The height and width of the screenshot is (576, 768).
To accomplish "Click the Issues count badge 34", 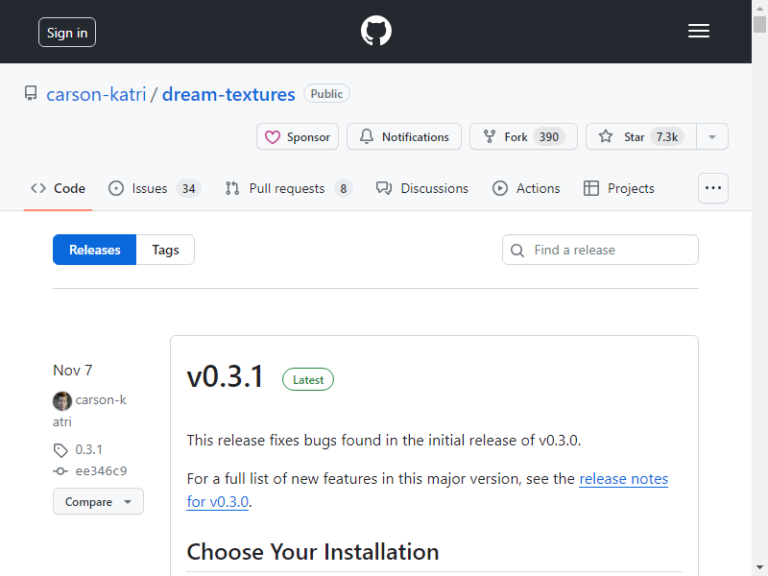I will pyautogui.click(x=189, y=189).
